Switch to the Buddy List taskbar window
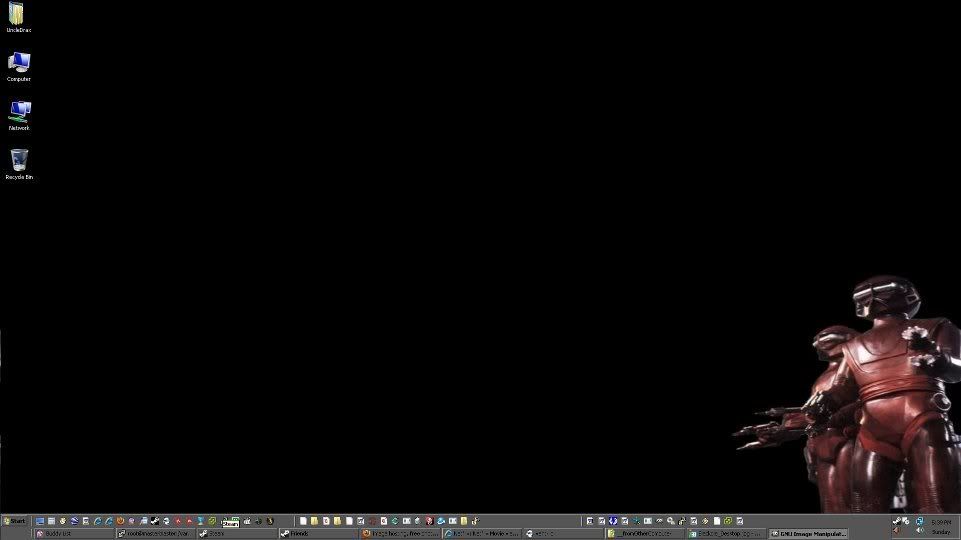The width and height of the screenshot is (961, 540). click(74, 534)
